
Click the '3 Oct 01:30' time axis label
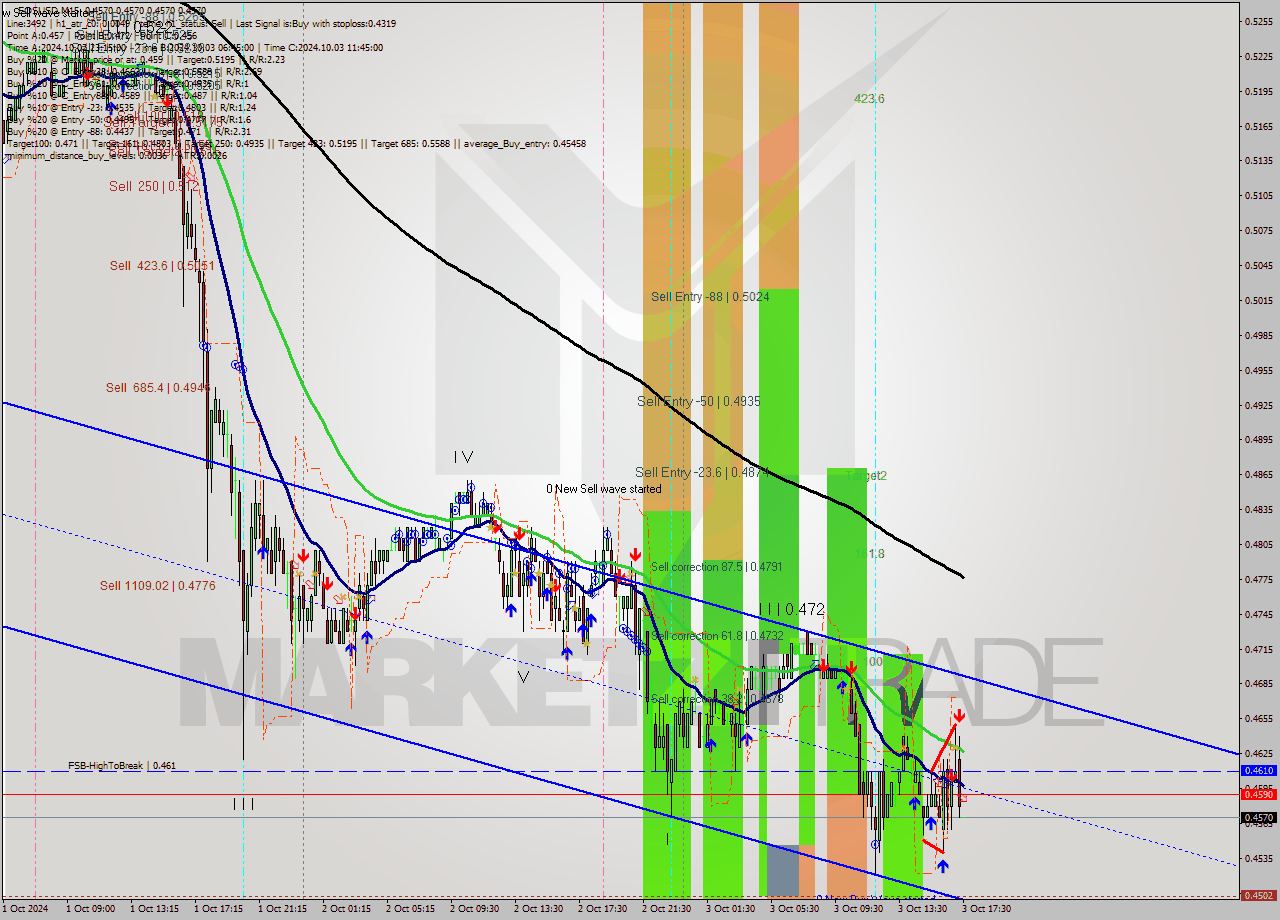pos(730,909)
